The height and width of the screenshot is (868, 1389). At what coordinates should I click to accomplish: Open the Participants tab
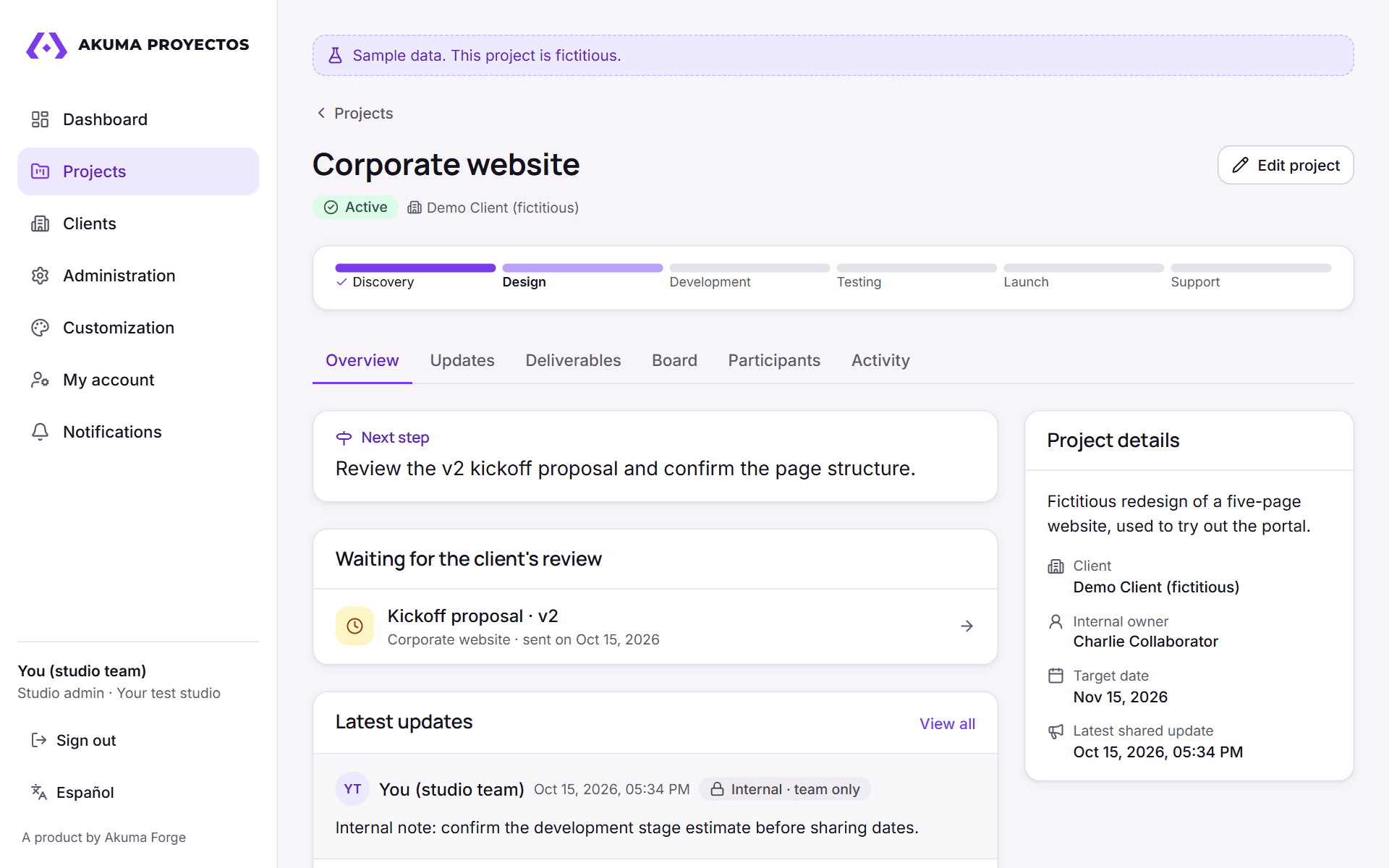pos(774,360)
